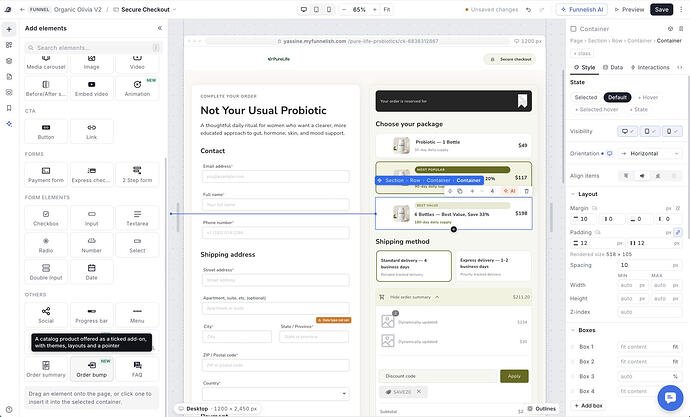690x417 pixels.
Task: Open the AI sparkle tool in left sidebar
Action: pyautogui.click(x=9, y=124)
